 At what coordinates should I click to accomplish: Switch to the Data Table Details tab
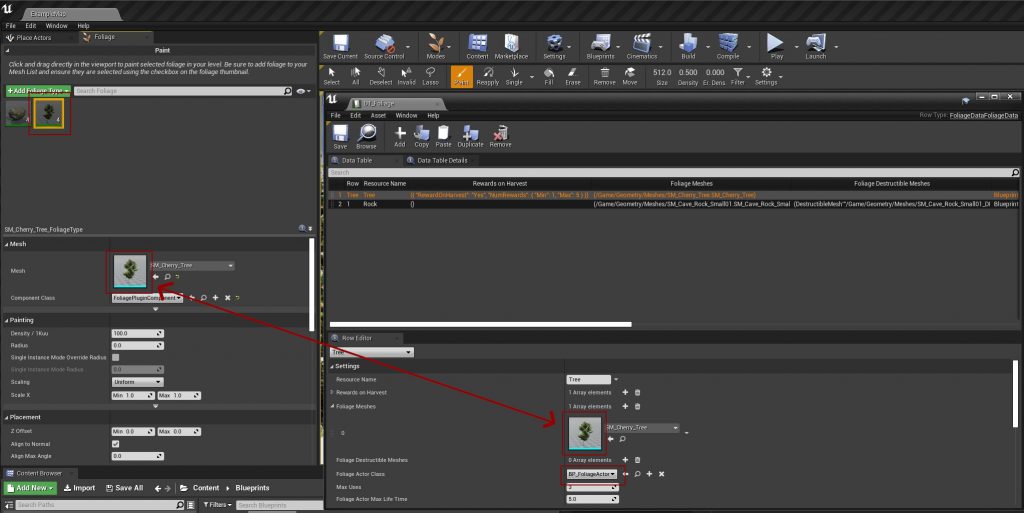pyautogui.click(x=441, y=161)
